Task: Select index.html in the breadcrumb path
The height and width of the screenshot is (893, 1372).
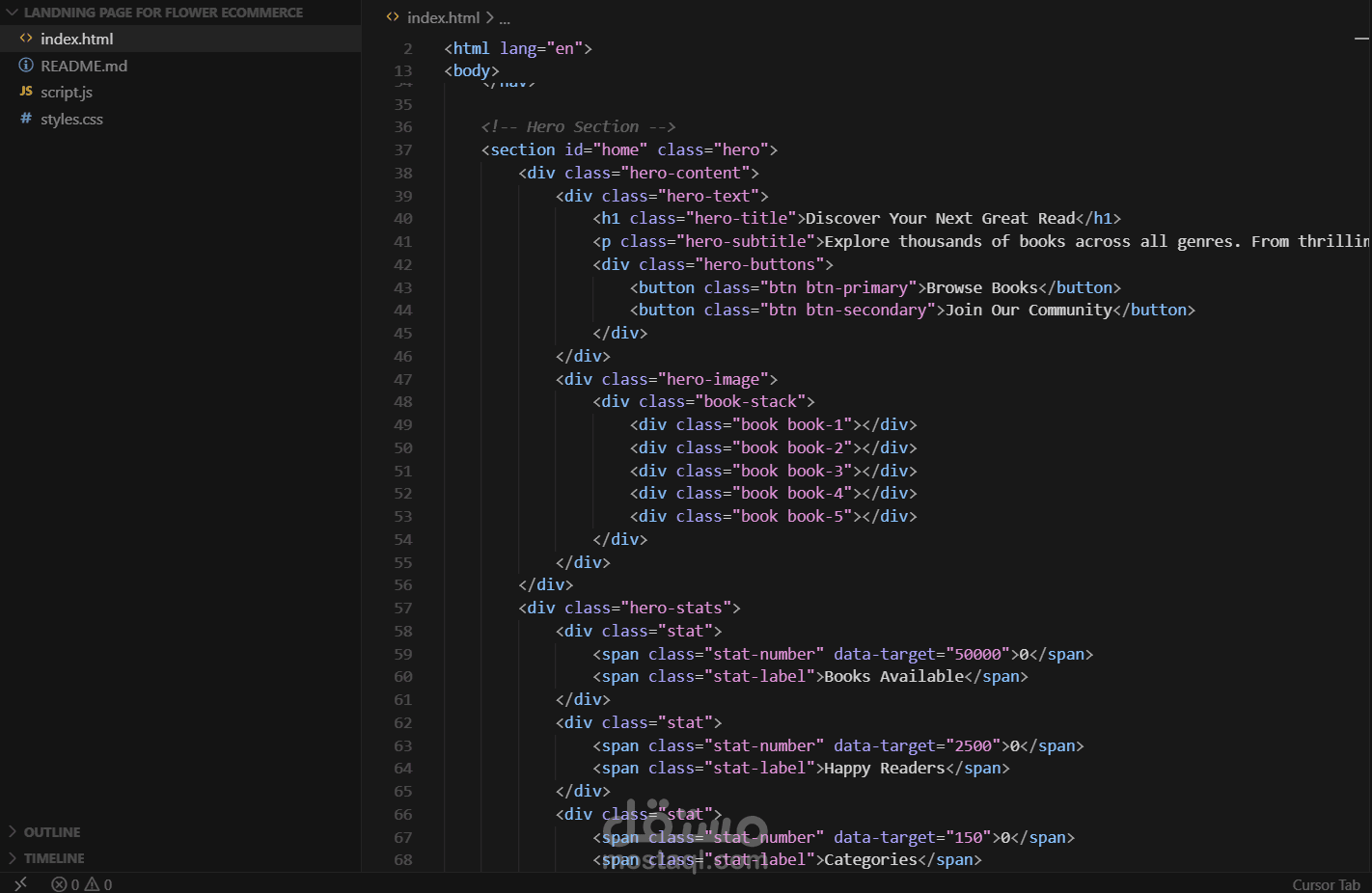Action: point(443,17)
